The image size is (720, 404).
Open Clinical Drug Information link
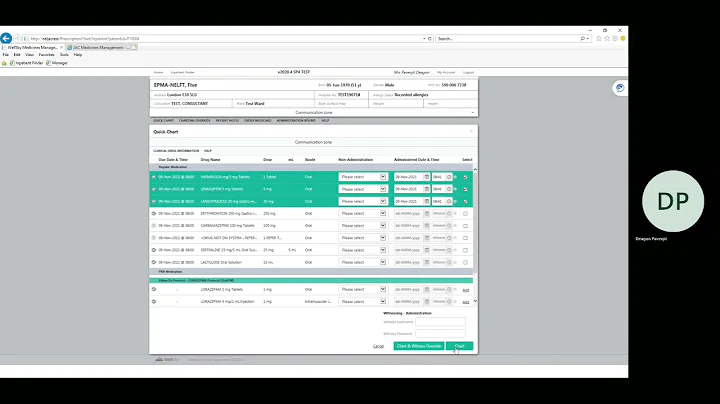[x=176, y=151]
